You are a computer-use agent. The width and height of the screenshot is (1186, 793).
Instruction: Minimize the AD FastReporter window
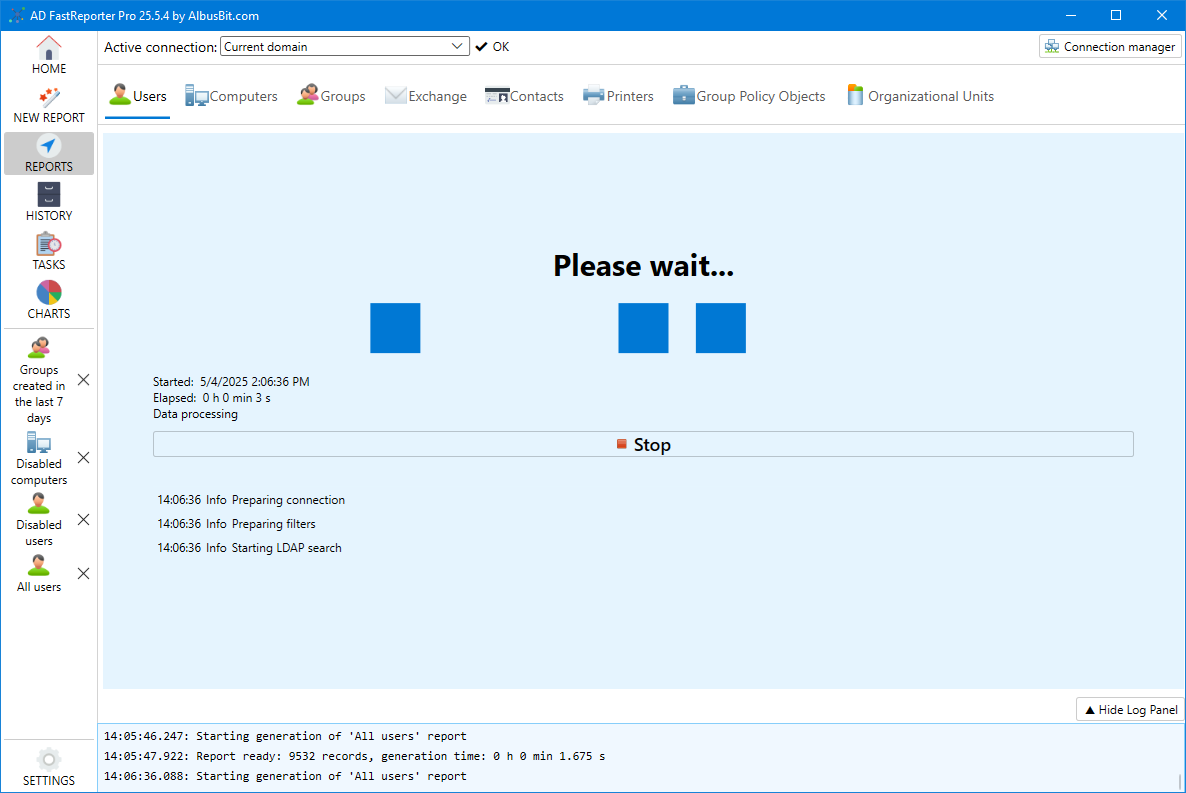pyautogui.click(x=1071, y=15)
